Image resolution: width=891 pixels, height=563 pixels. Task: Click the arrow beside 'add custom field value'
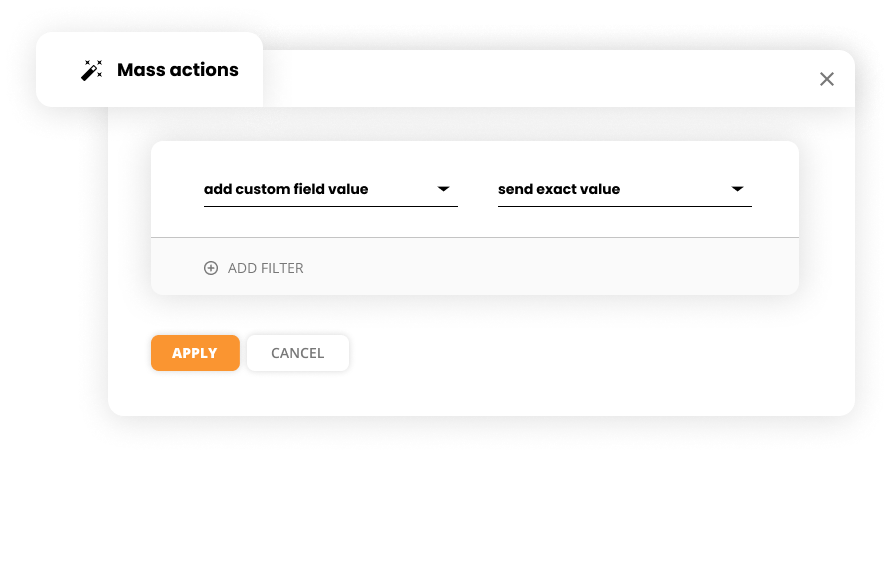[x=444, y=189]
